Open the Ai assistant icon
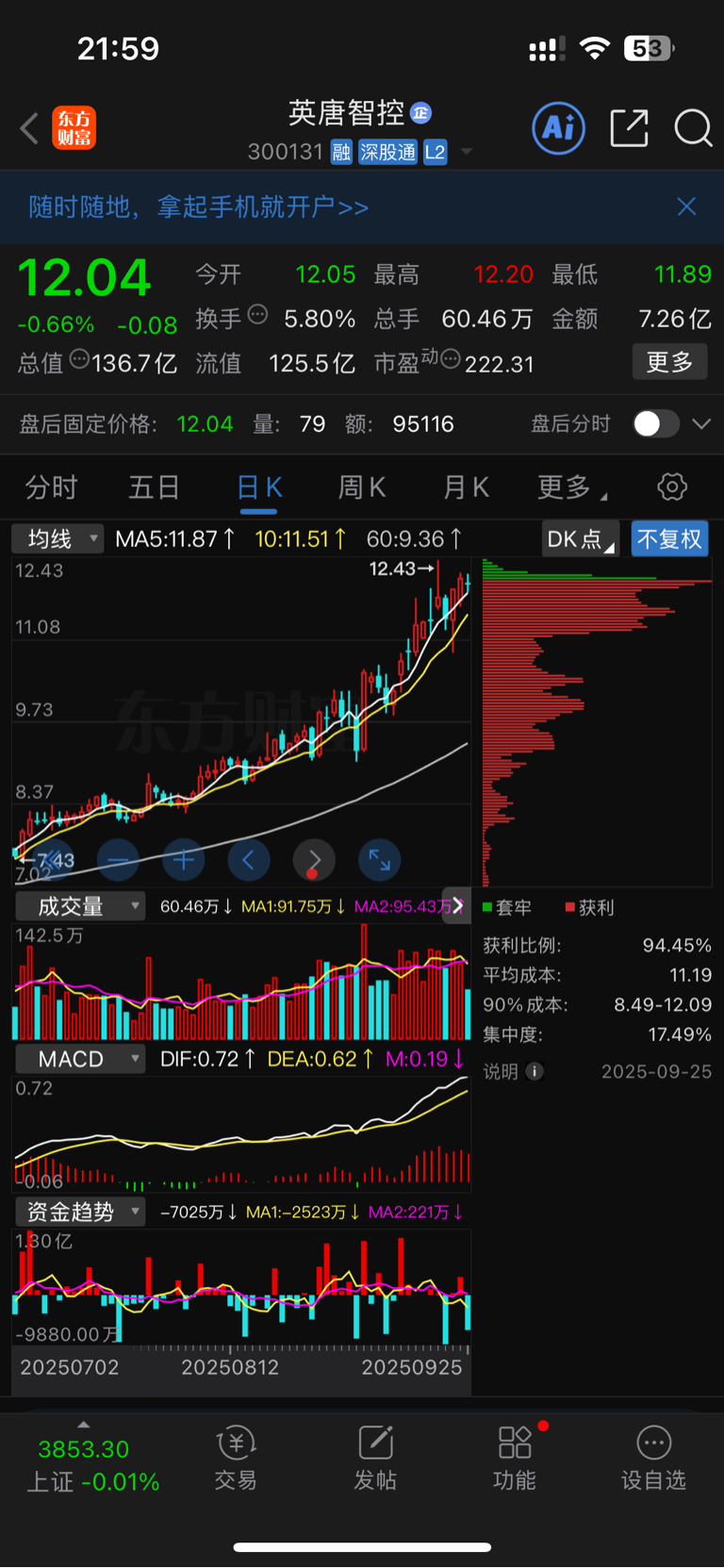 [559, 127]
